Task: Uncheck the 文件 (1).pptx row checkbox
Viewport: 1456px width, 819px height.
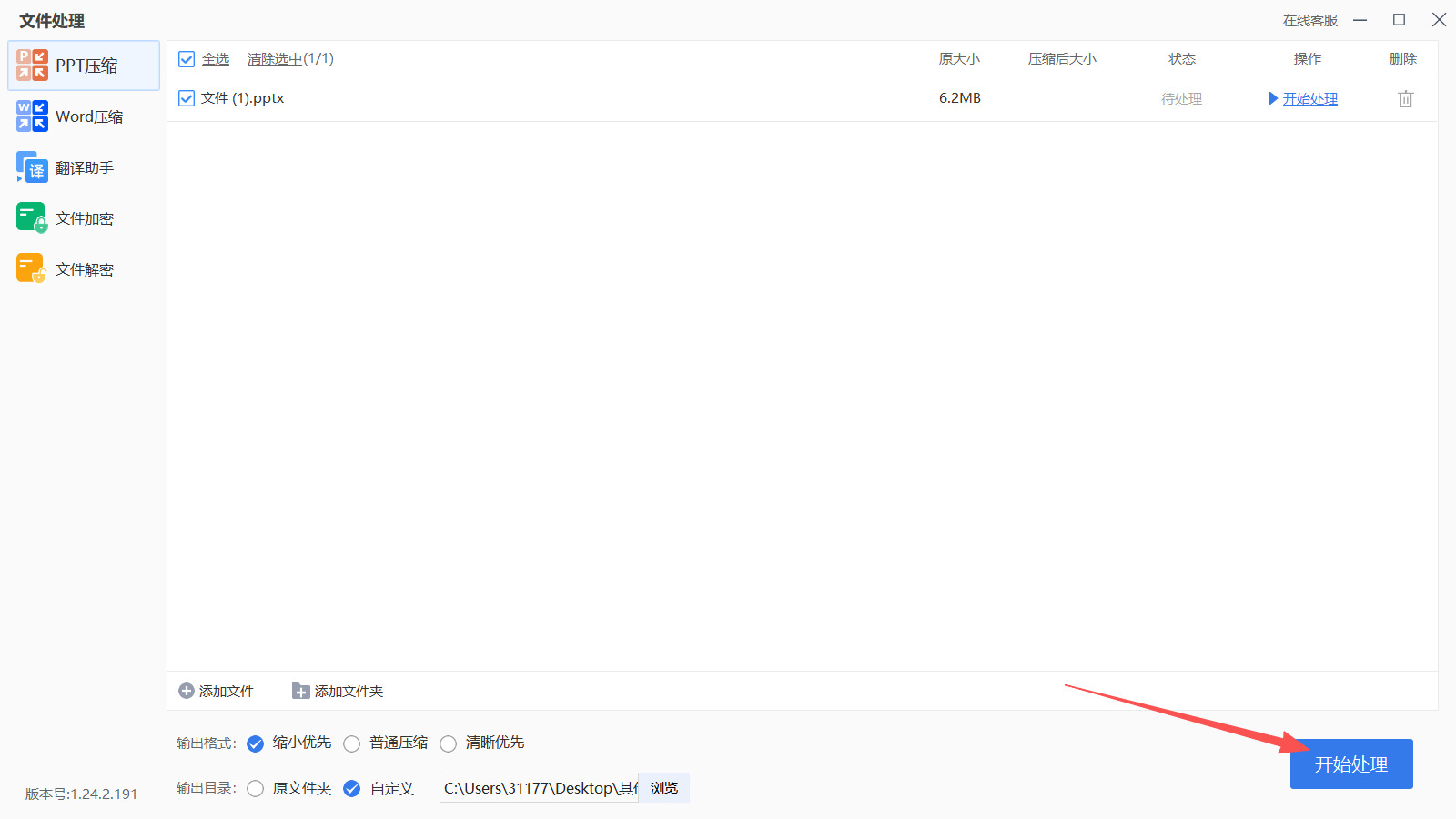Action: coord(187,98)
